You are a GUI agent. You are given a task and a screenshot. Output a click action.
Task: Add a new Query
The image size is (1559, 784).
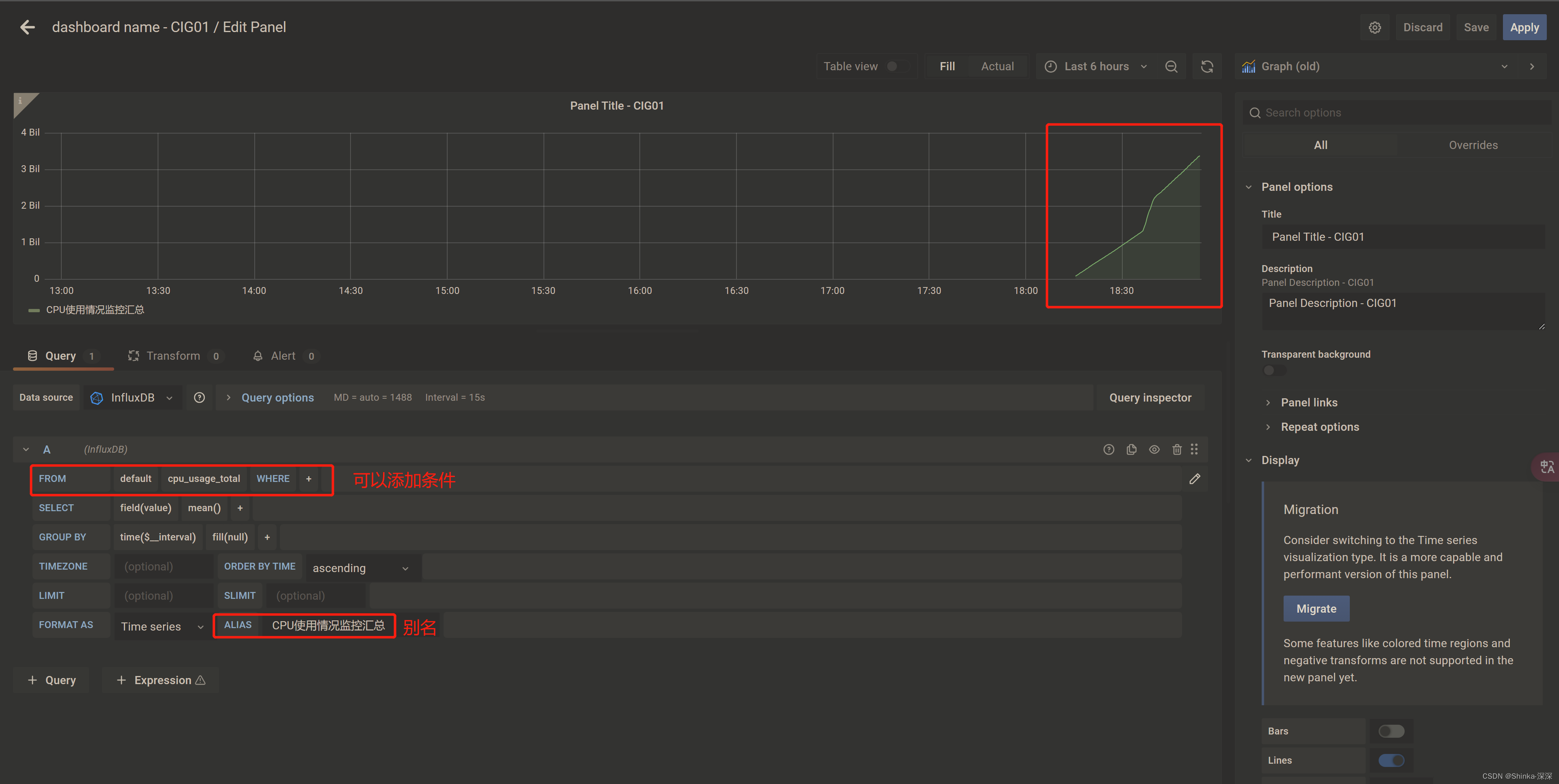(52, 680)
